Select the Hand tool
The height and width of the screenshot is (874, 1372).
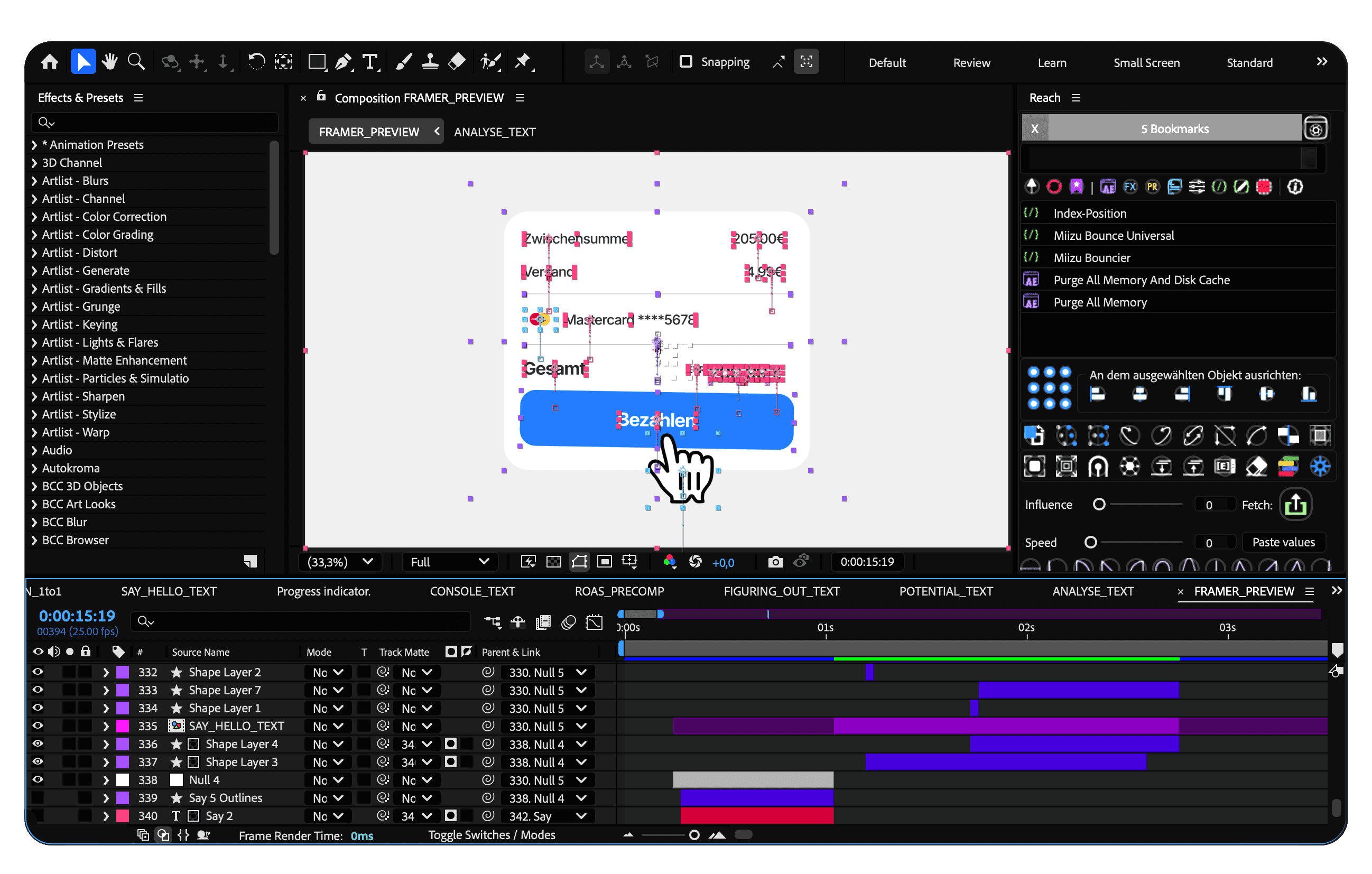[x=109, y=61]
